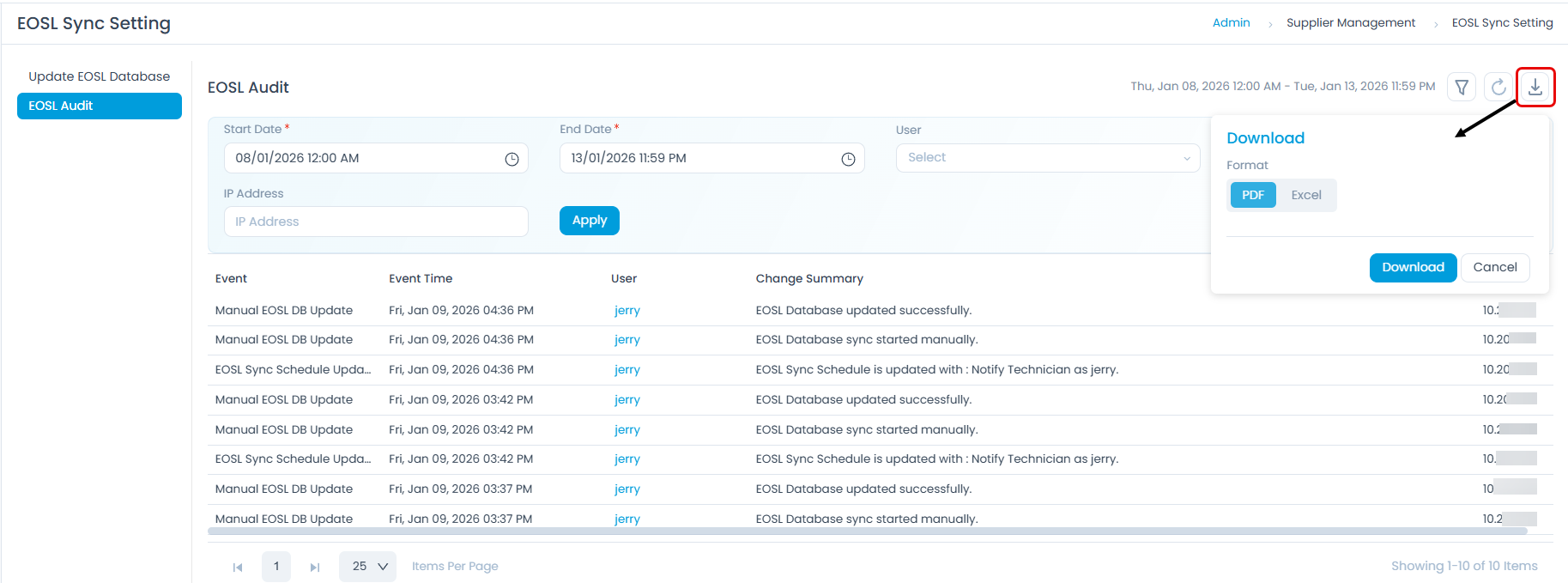Viewport: 1568px width, 583px height.
Task: Click the blue Download button in popup
Action: pos(1413,267)
